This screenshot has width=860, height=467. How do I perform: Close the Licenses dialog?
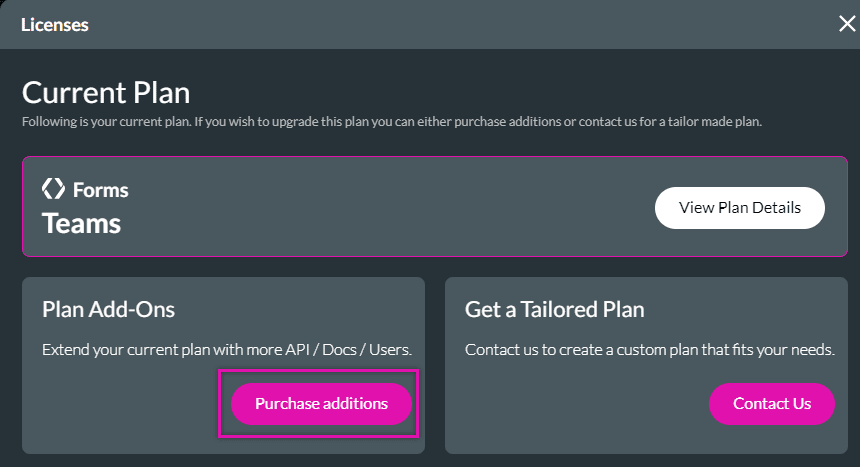[846, 24]
